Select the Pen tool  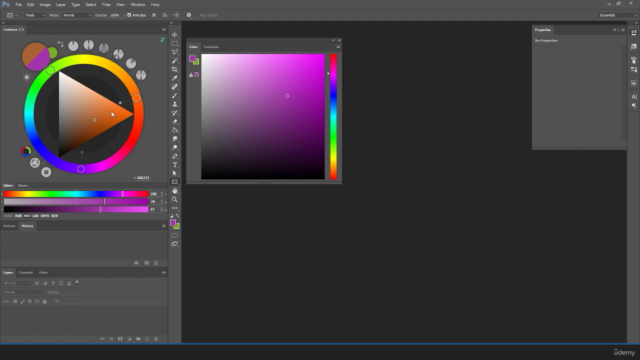(175, 156)
